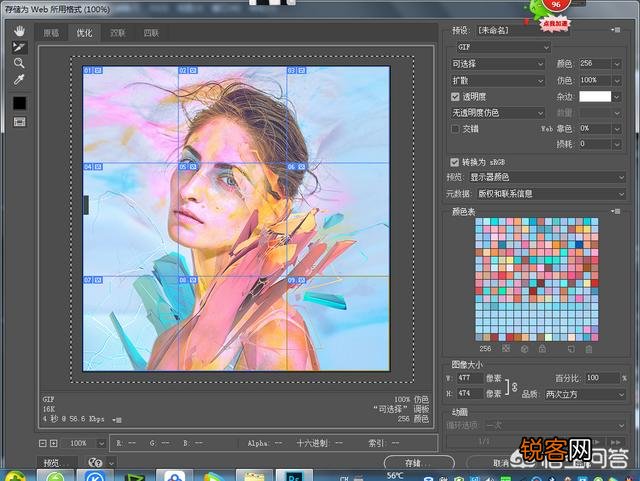Click the yellow folder icon in the taskbar

click(x=254, y=475)
